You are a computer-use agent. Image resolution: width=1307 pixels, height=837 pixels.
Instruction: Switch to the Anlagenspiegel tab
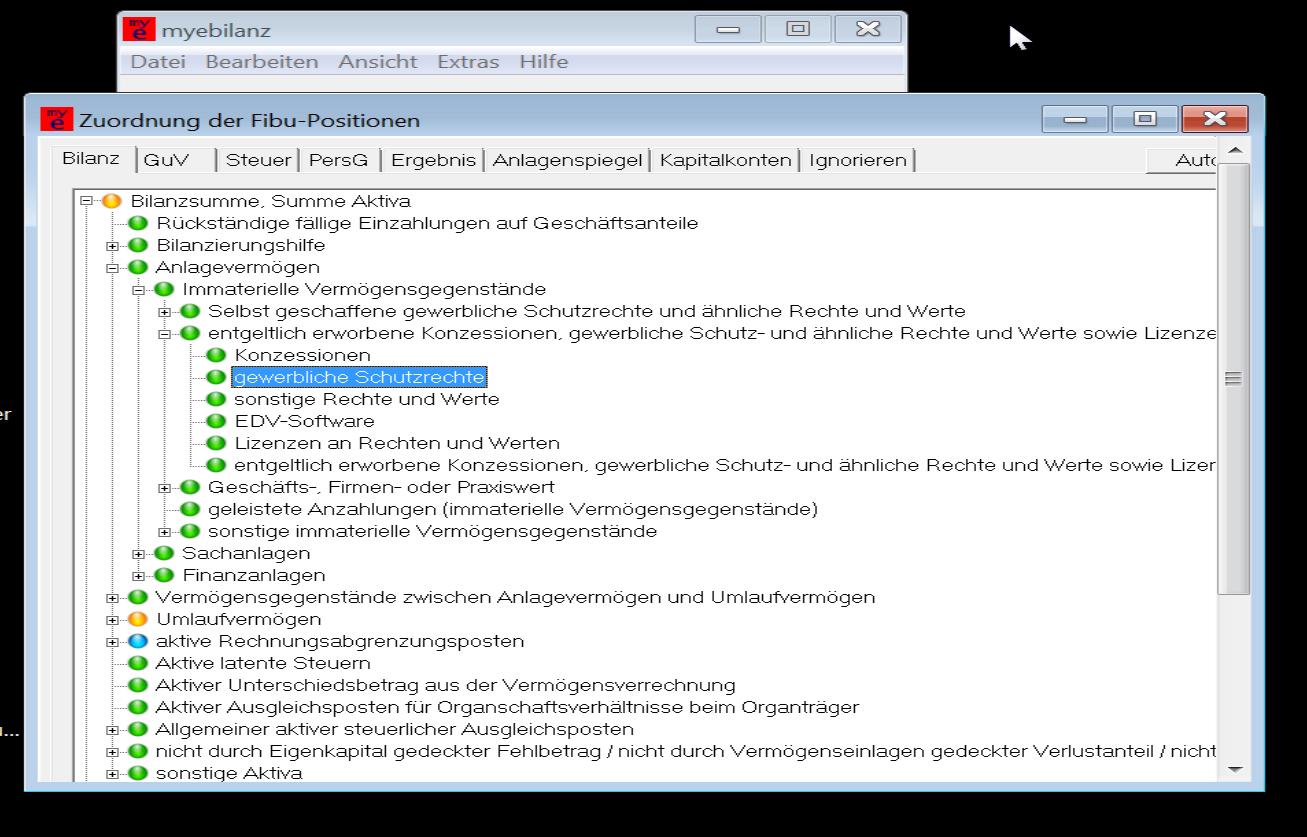[567, 160]
